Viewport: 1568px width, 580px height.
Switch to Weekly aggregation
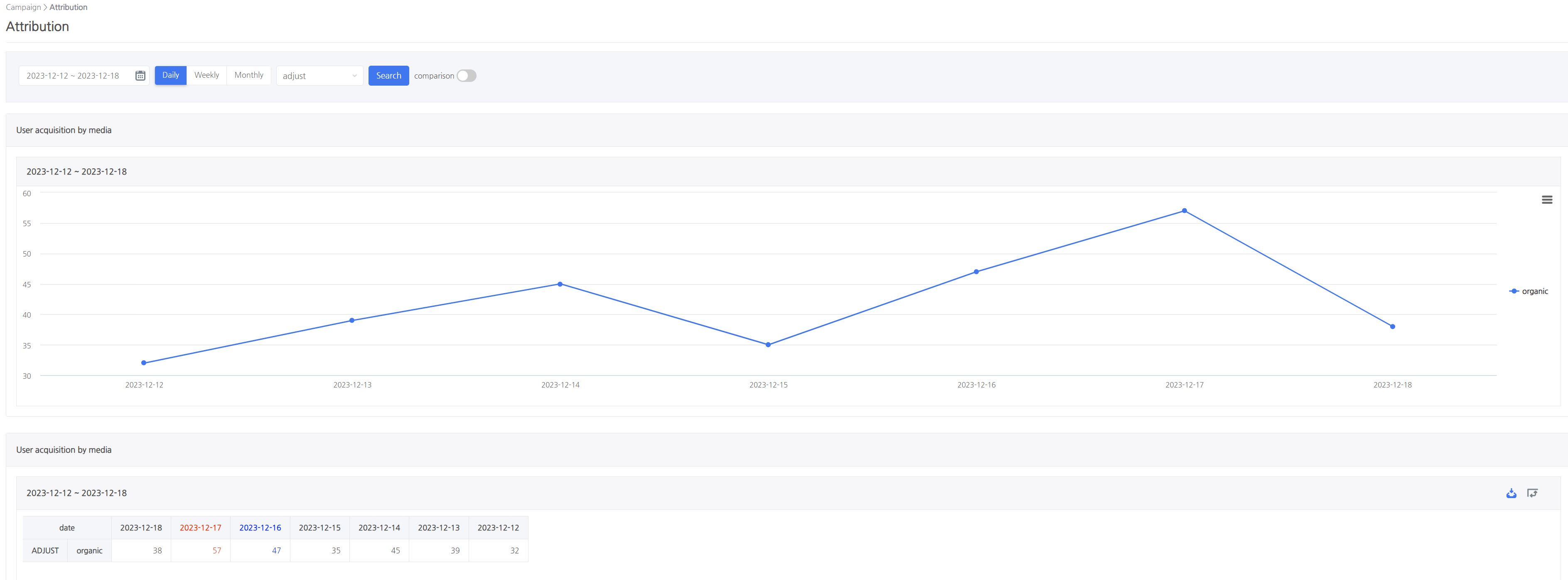click(x=207, y=75)
